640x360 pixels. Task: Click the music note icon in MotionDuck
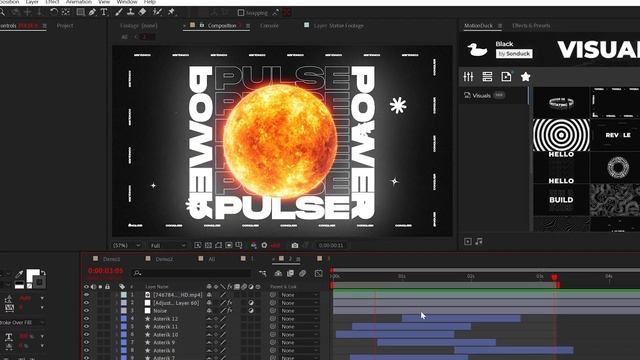pos(479,241)
